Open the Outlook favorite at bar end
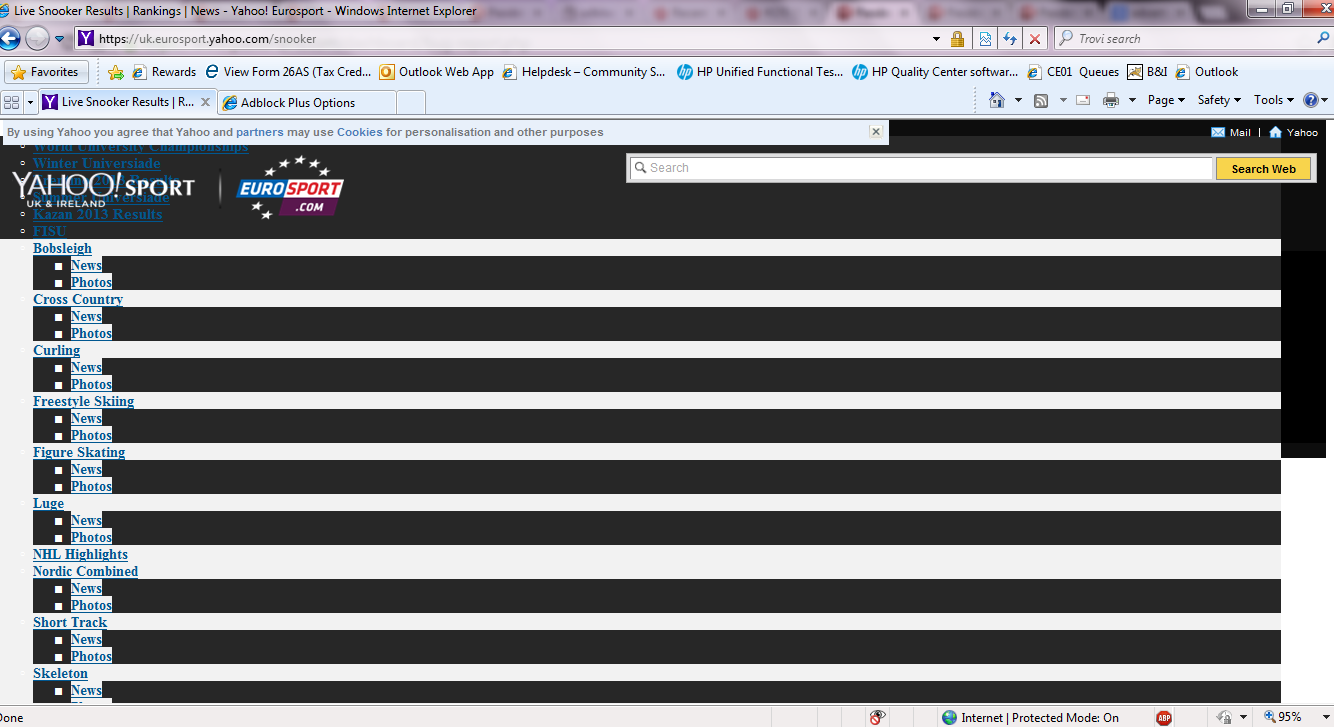The height and width of the screenshot is (727, 1334). (x=1207, y=72)
